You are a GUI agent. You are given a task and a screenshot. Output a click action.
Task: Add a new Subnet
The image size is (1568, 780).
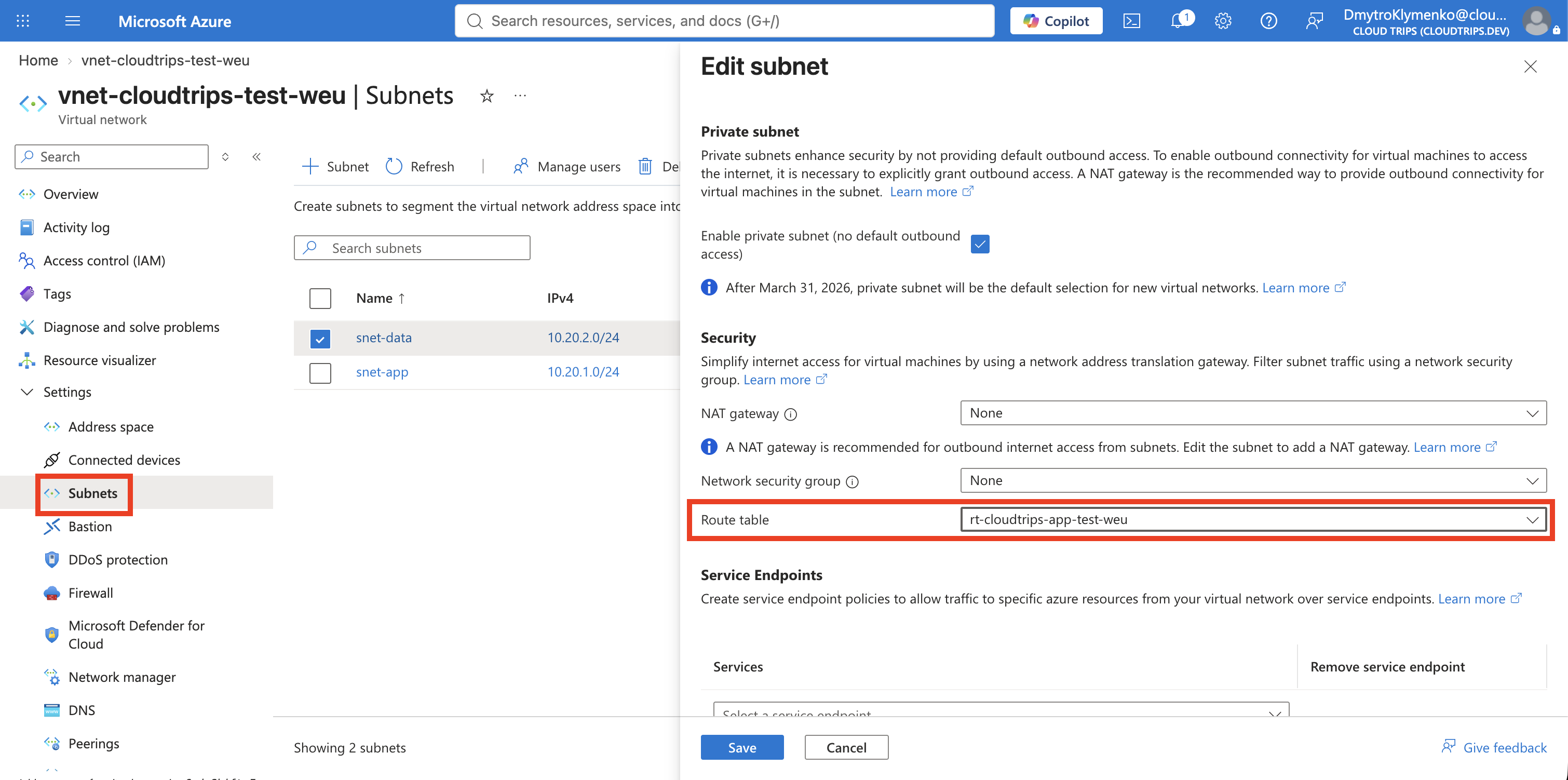[335, 166]
